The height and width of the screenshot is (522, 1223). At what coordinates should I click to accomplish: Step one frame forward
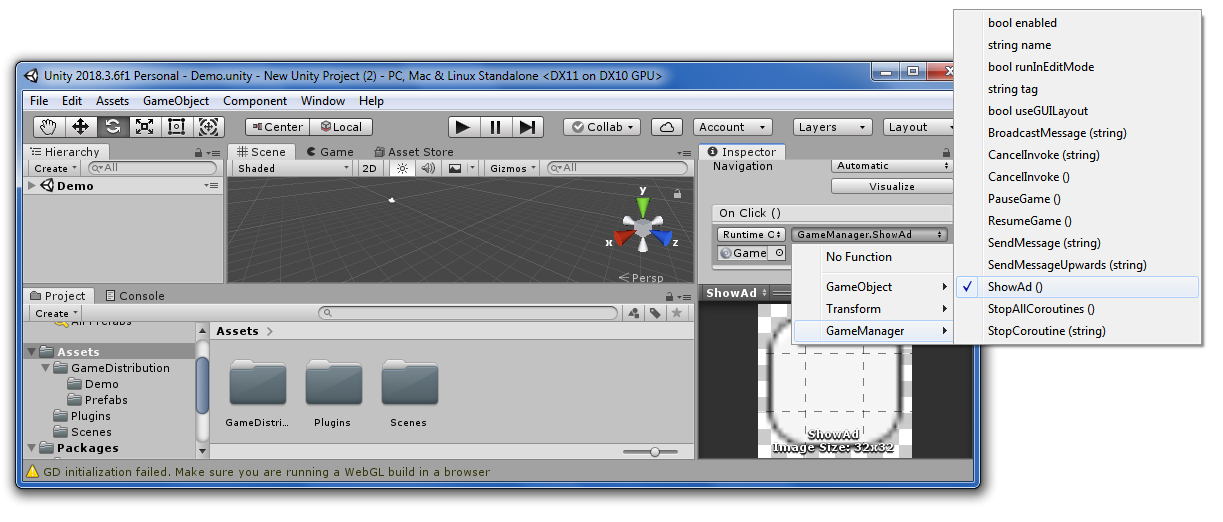(528, 127)
